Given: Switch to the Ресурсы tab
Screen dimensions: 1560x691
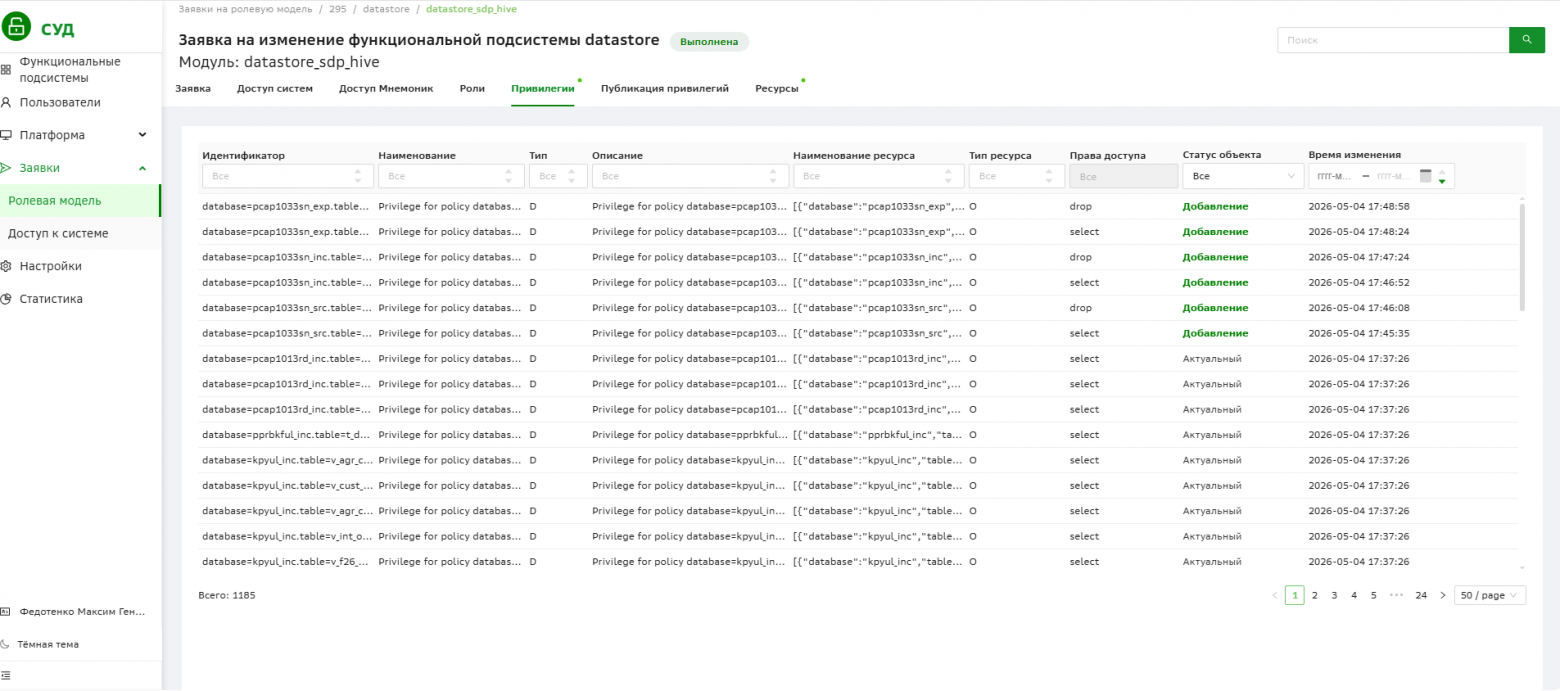Looking at the screenshot, I should tap(777, 89).
